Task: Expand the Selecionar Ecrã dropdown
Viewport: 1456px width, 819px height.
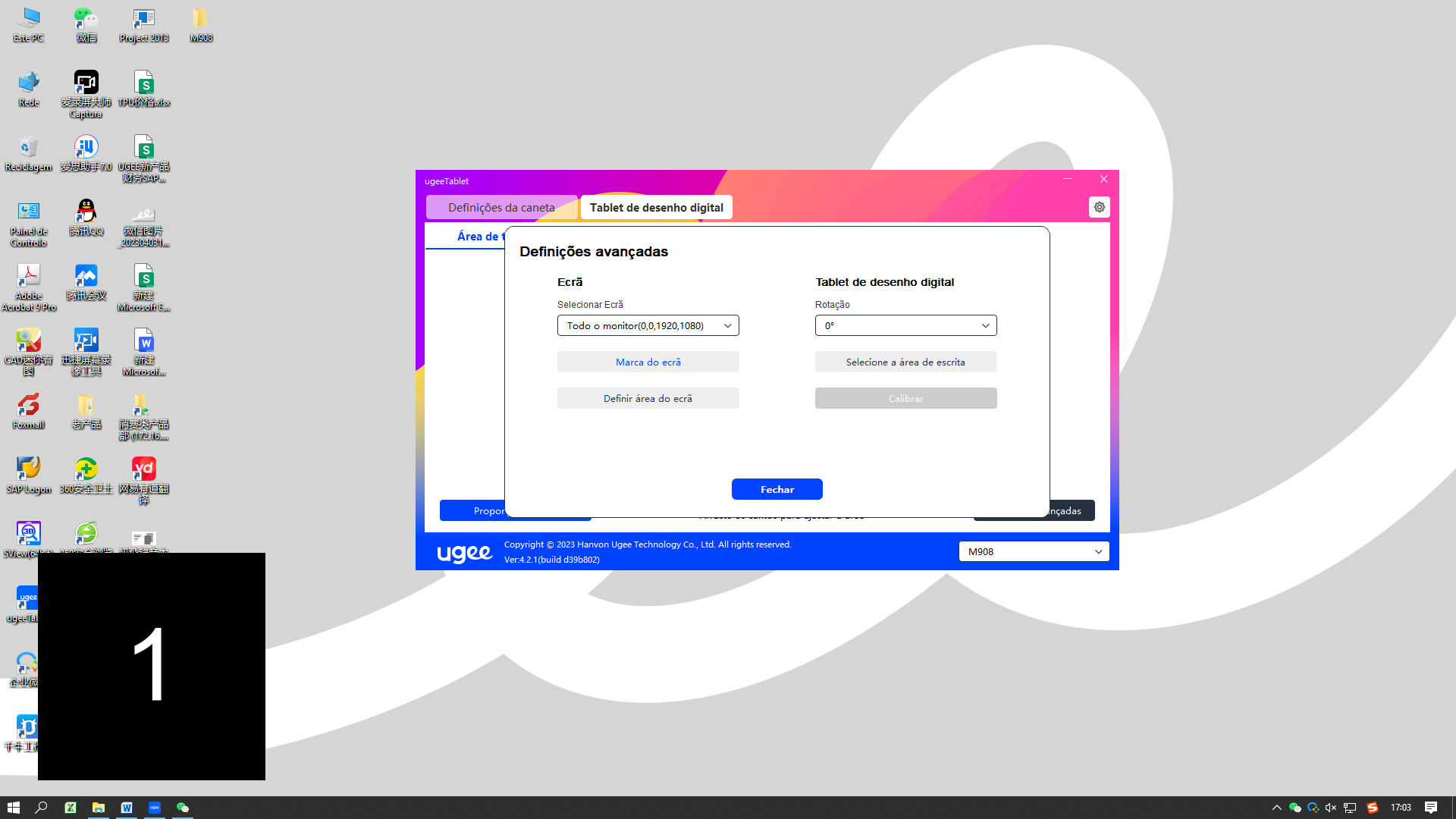Action: [648, 325]
